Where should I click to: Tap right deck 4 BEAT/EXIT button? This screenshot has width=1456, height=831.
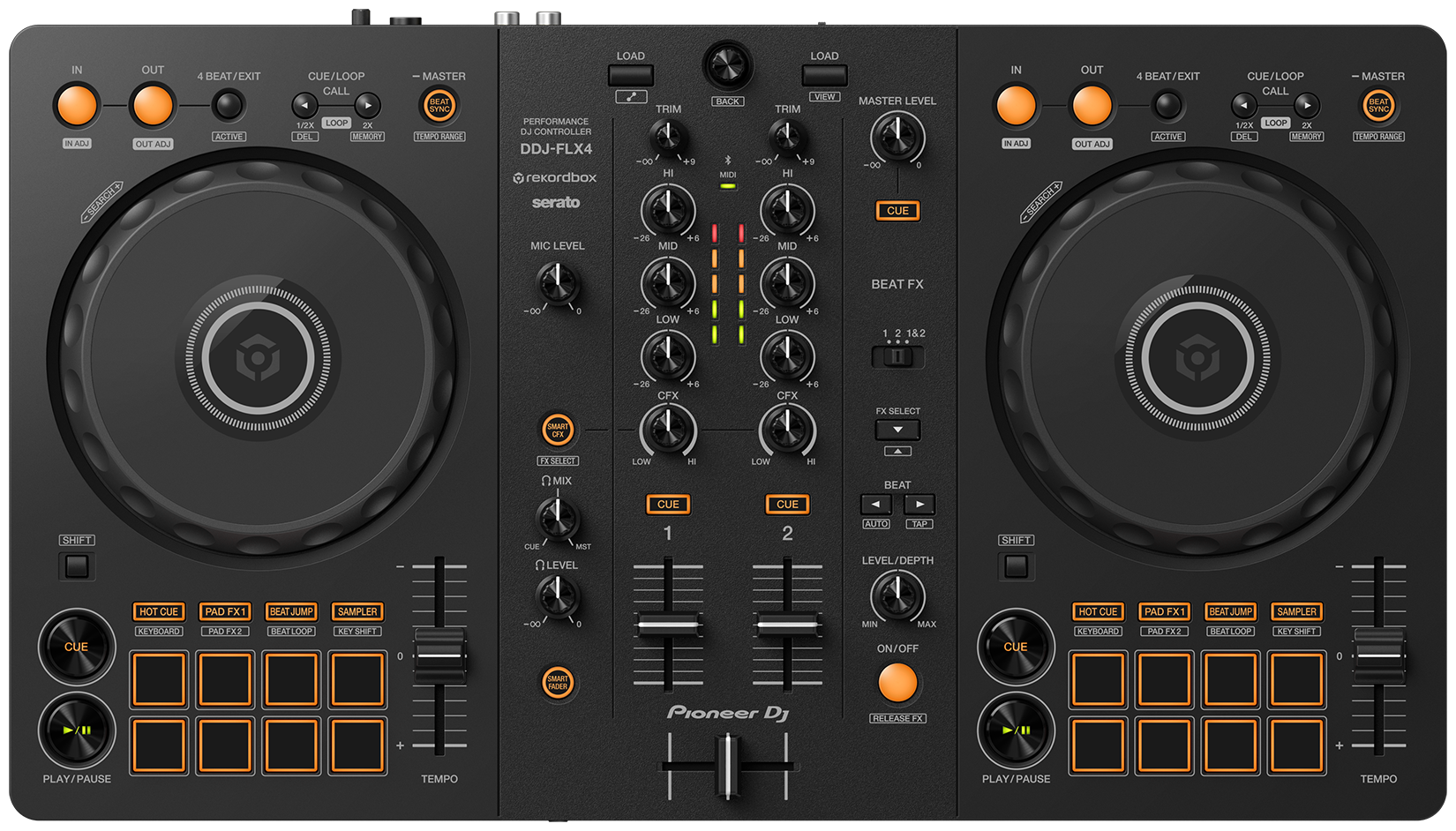click(1167, 106)
